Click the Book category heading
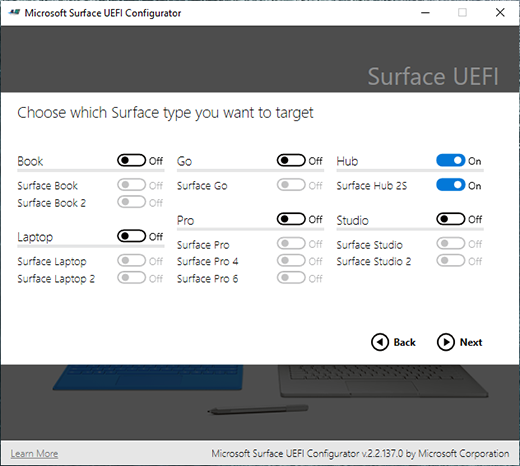 (30, 161)
